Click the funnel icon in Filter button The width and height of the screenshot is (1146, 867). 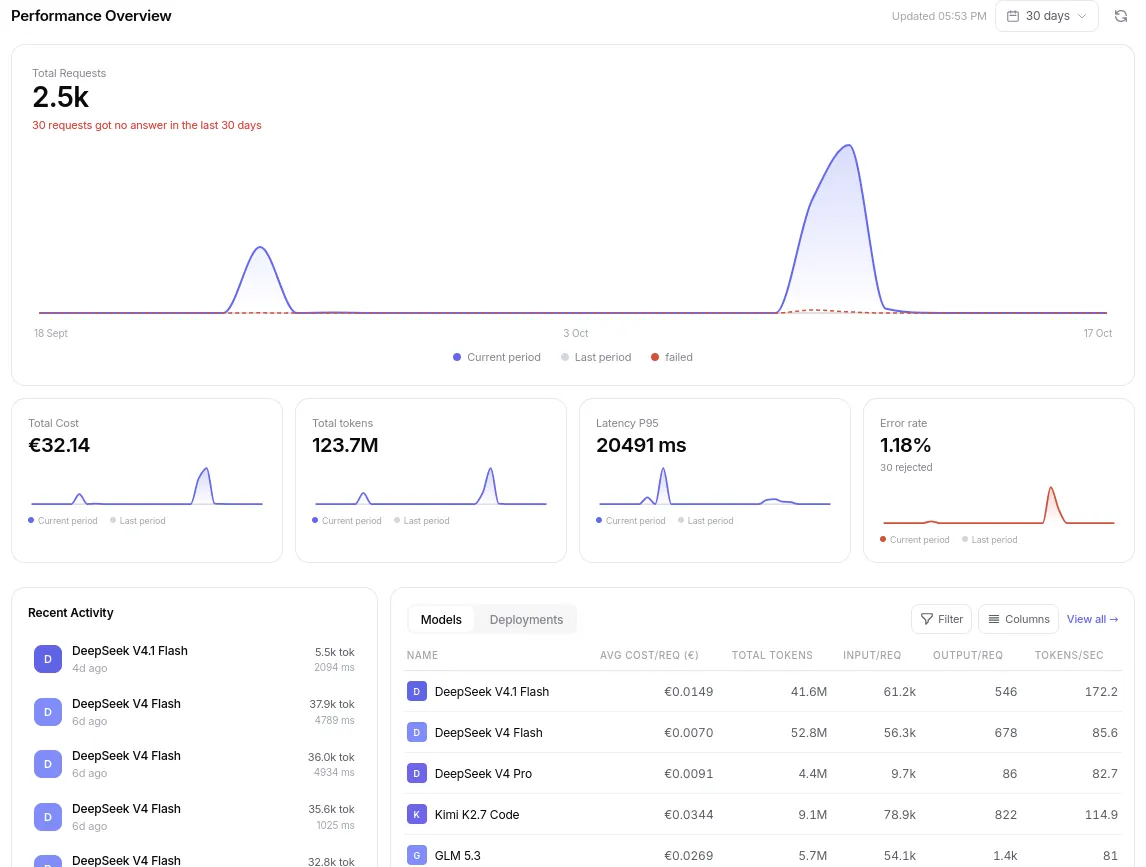[927, 619]
